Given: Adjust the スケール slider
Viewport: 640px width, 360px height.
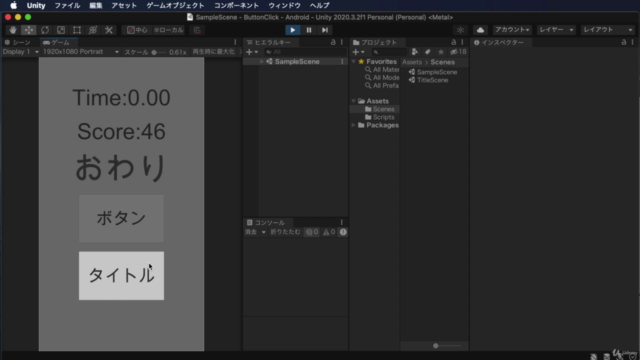Looking at the screenshot, I should point(159,52).
